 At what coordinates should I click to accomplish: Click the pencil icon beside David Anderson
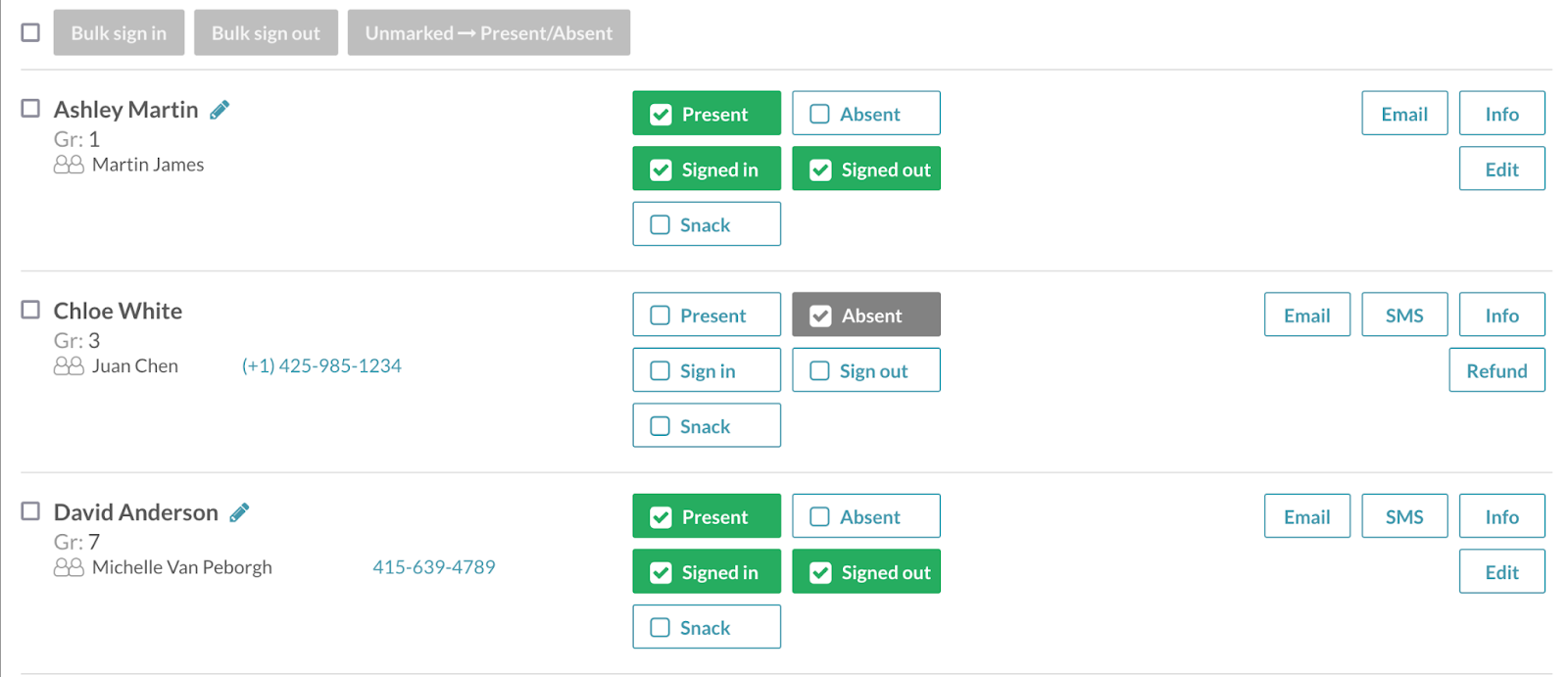[239, 512]
